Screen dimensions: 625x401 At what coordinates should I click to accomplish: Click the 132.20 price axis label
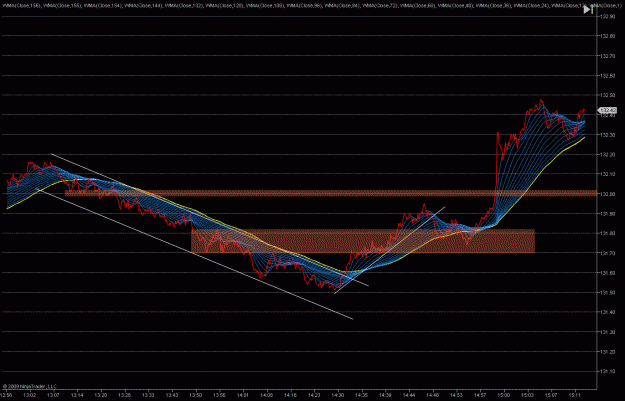pyautogui.click(x=607, y=155)
